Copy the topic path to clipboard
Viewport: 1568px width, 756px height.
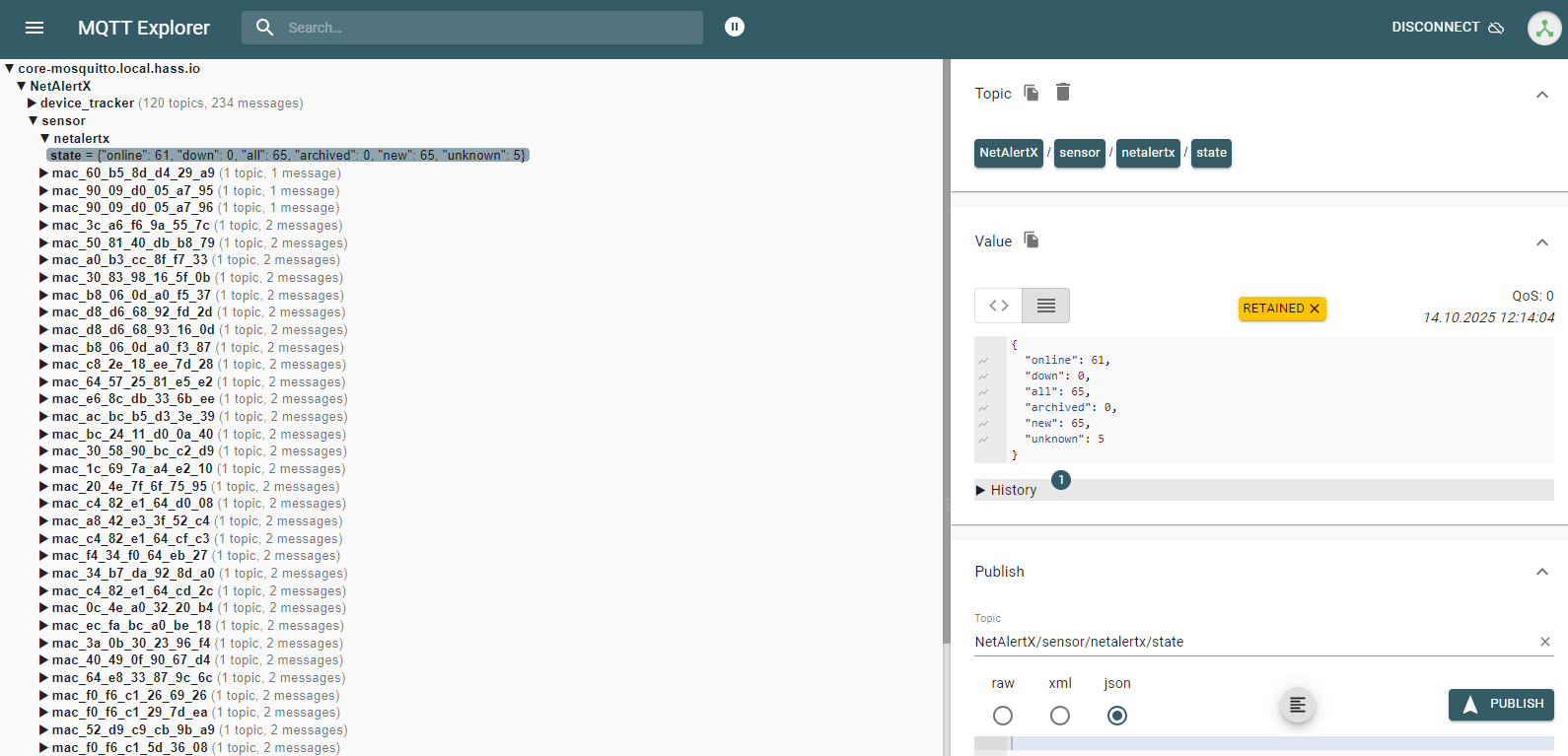pyautogui.click(x=1032, y=93)
